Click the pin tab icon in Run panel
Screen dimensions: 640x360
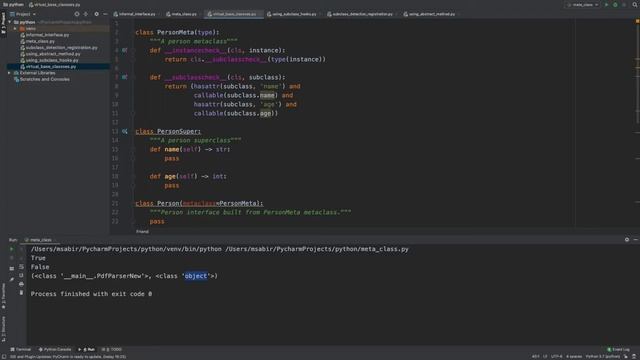tap(11, 280)
